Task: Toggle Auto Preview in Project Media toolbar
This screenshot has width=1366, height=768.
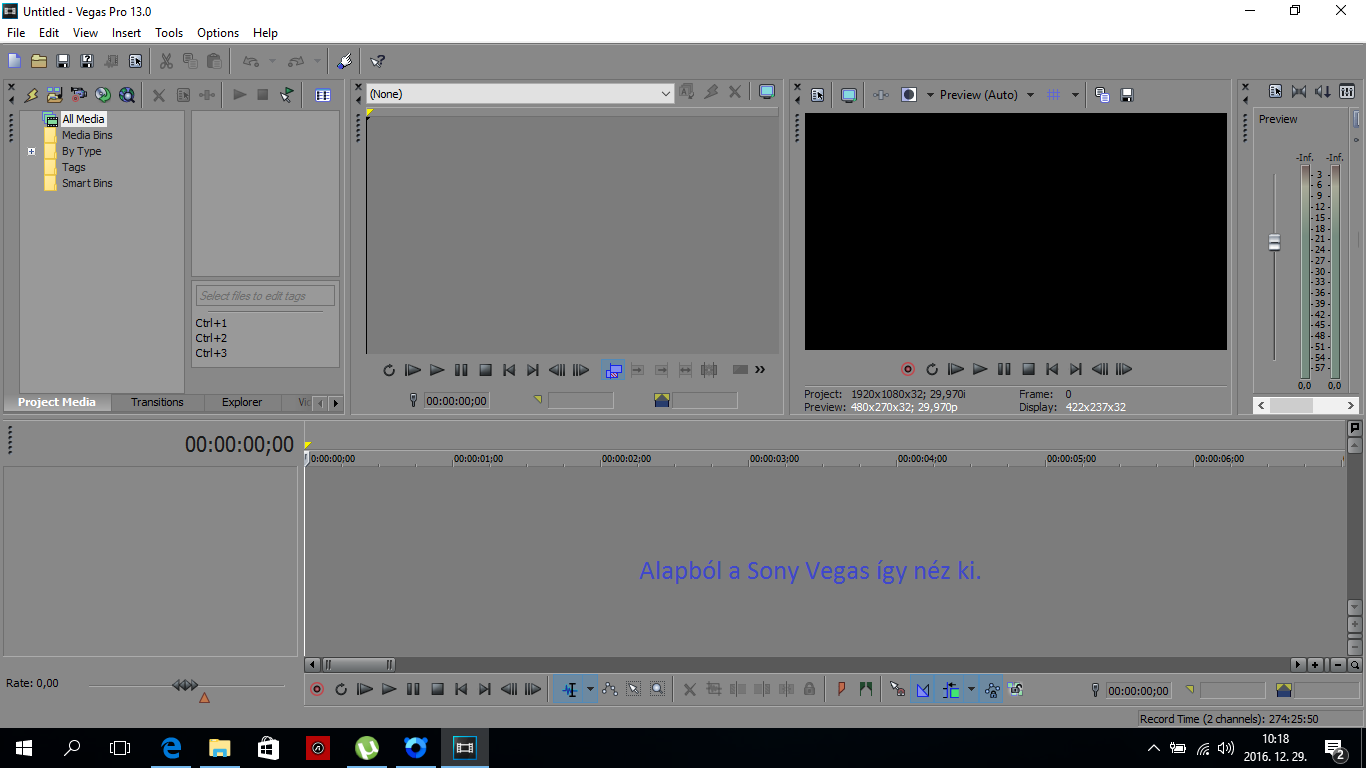Action: 287,95
